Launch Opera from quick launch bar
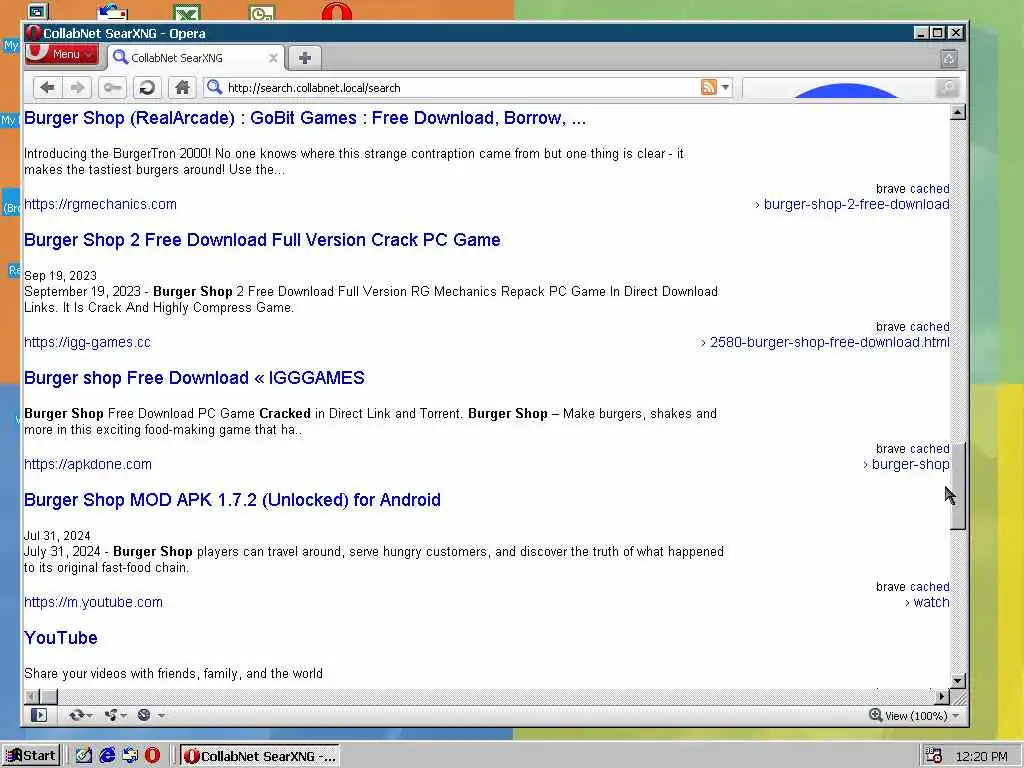Viewport: 1024px width, 768px height. [x=152, y=756]
